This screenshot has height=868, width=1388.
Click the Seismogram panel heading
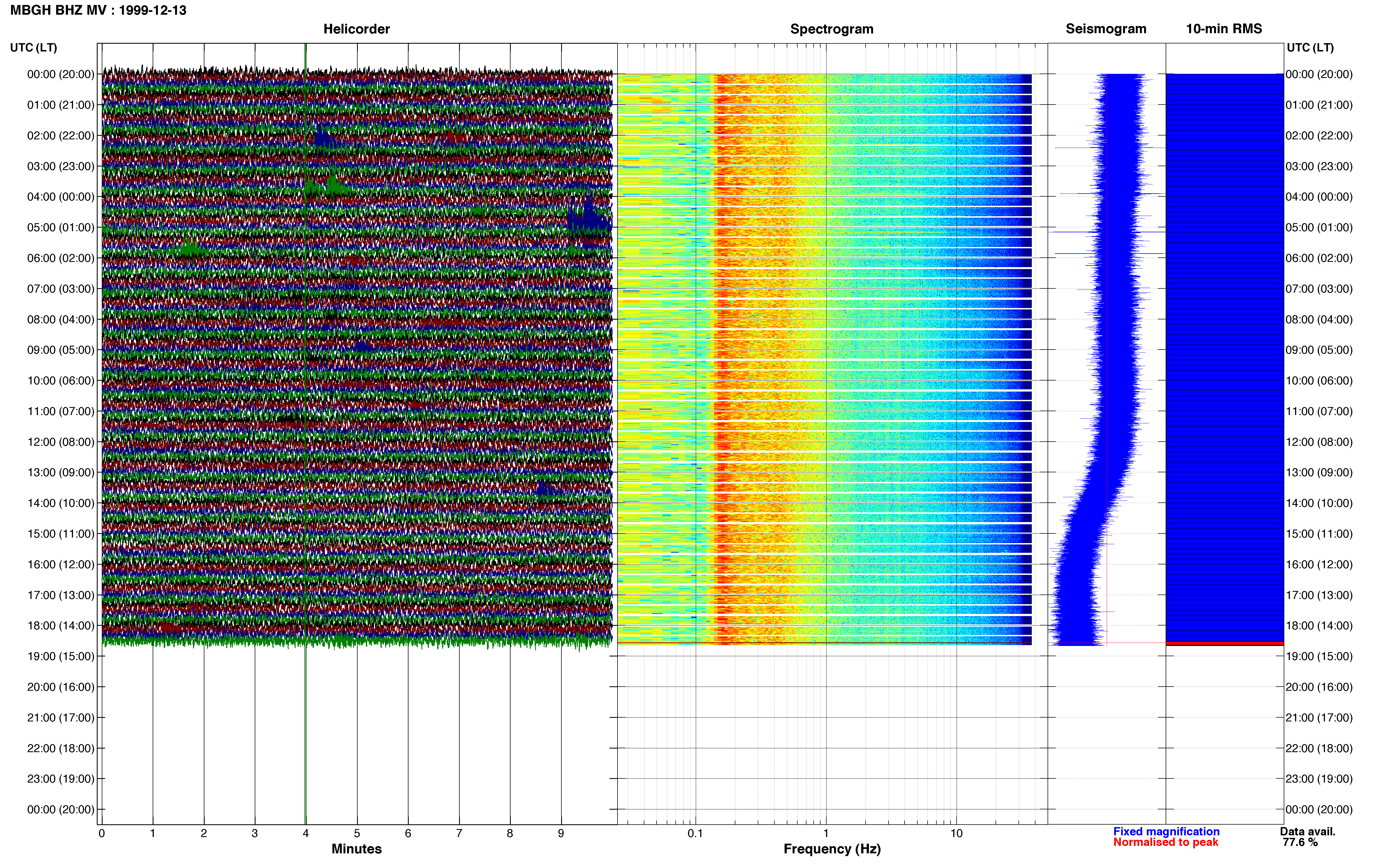[1106, 29]
